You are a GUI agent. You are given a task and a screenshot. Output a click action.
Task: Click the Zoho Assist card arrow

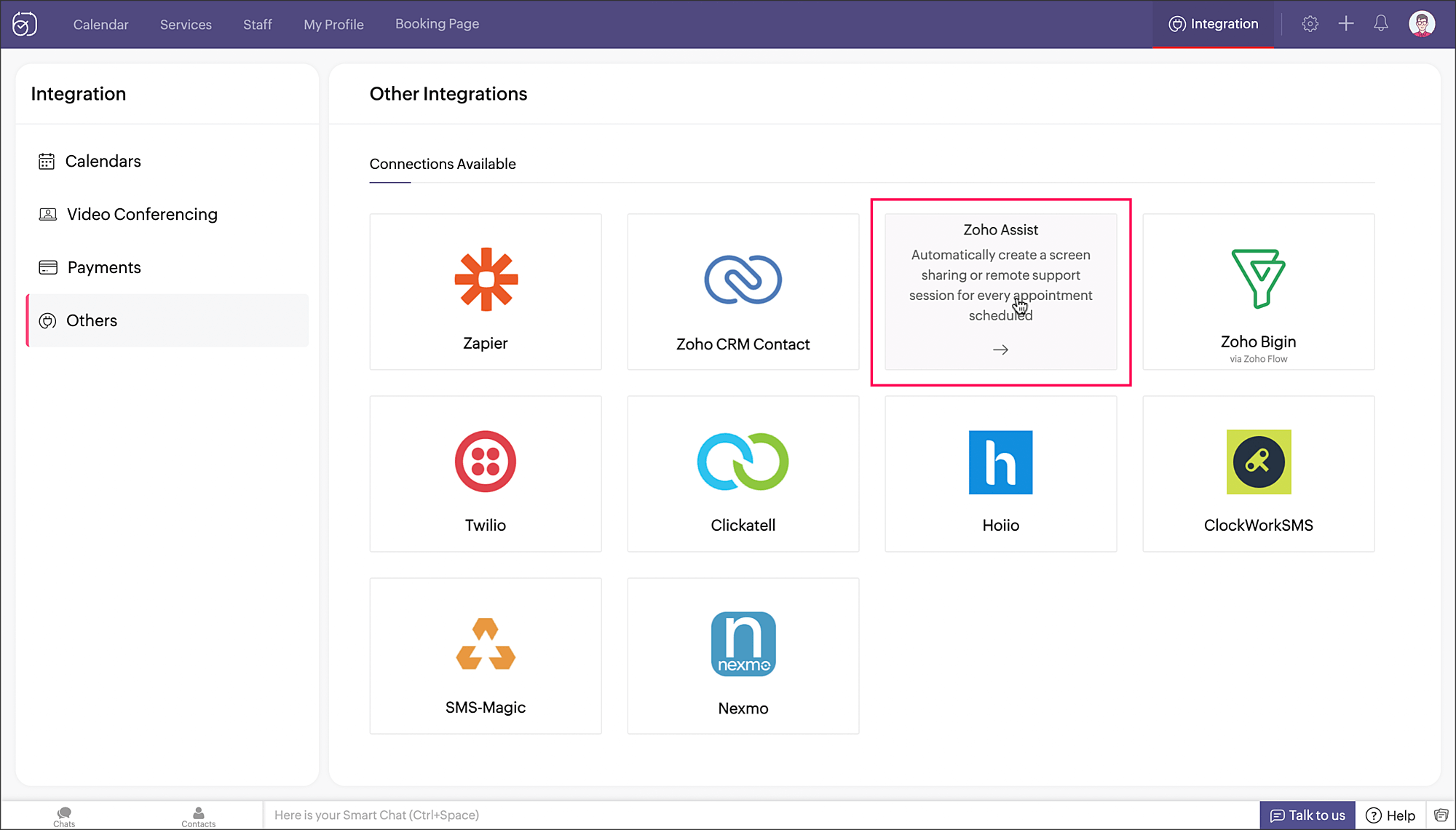1000,350
